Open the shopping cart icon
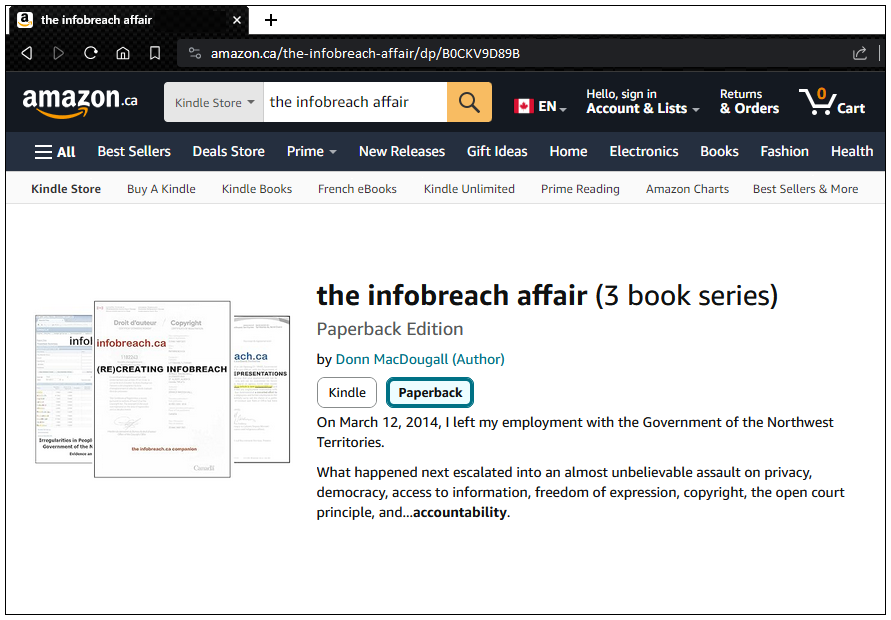Image resolution: width=891 pixels, height=620 pixels. tap(832, 102)
